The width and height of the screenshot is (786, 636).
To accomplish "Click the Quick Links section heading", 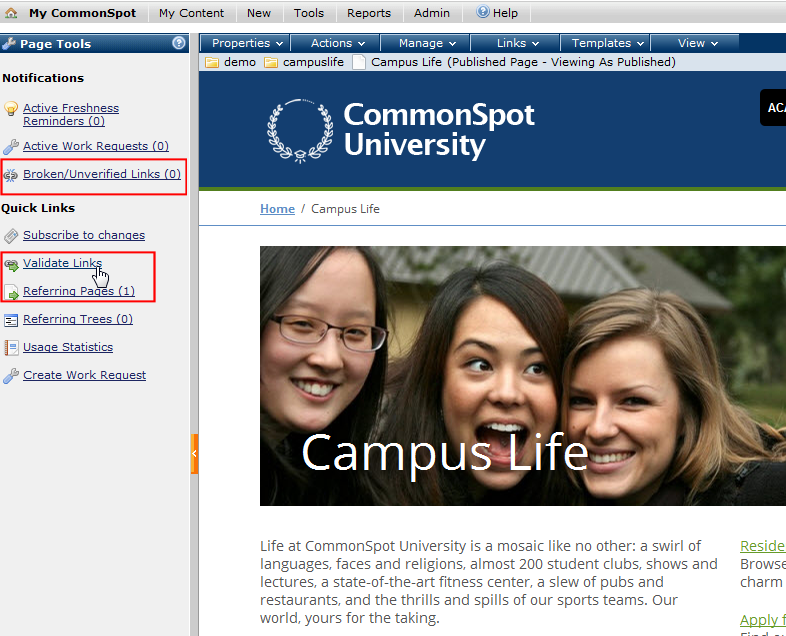I will (x=38, y=208).
